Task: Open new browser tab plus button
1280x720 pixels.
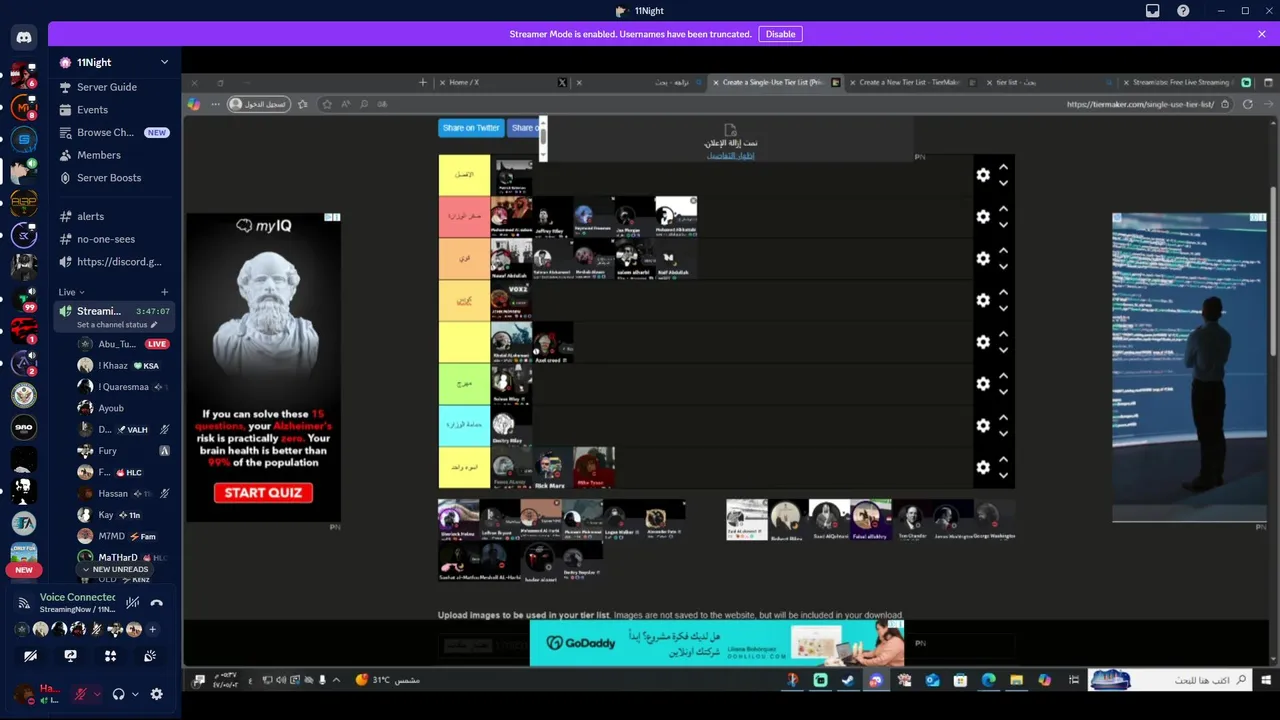Action: tap(422, 83)
